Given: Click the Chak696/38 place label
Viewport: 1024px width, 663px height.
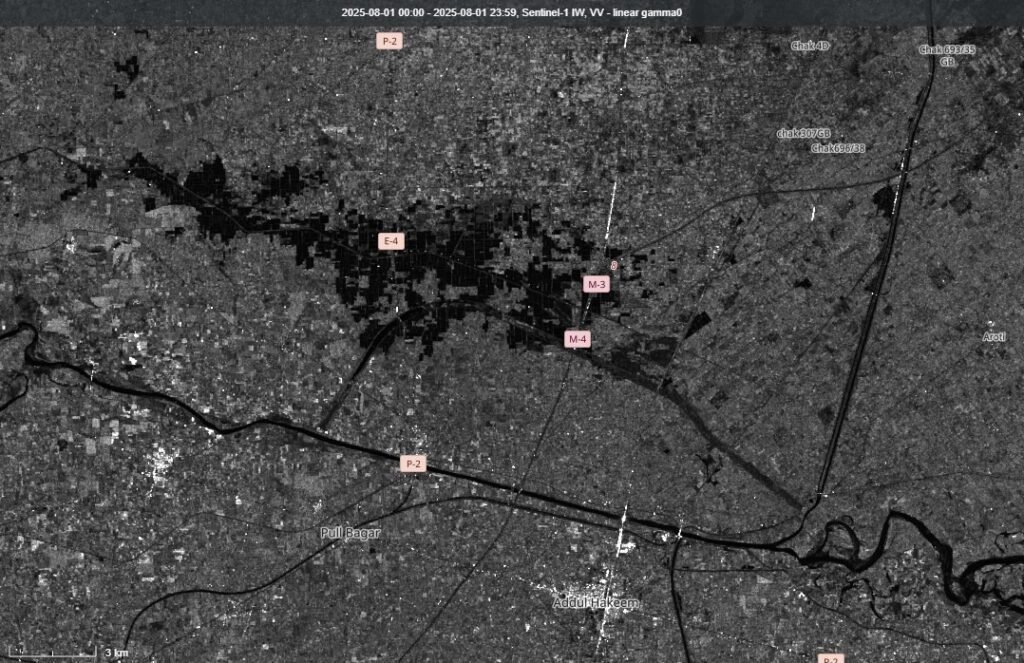Looking at the screenshot, I should click(x=838, y=148).
